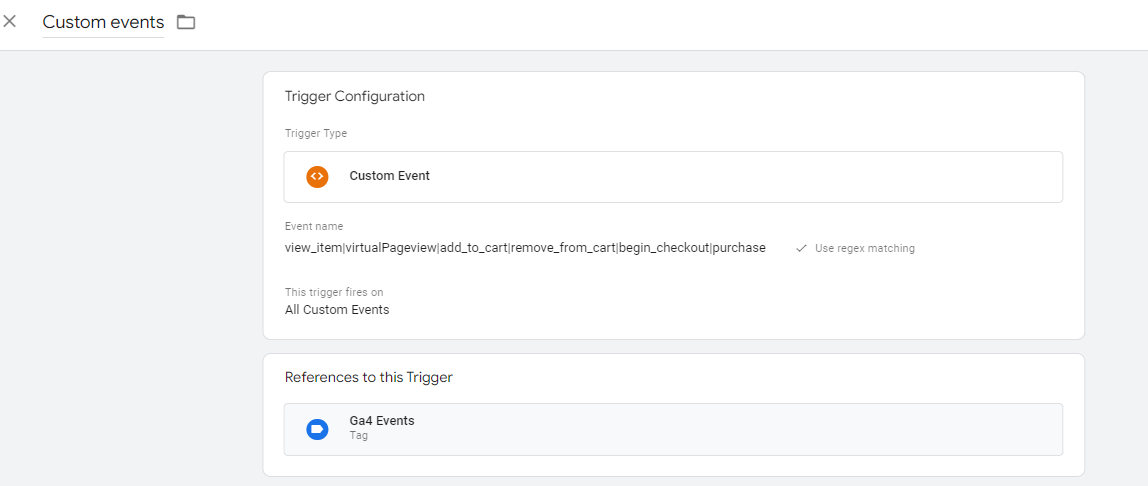
Task: Click the "Trigger Configuration" heading
Action: 354,96
